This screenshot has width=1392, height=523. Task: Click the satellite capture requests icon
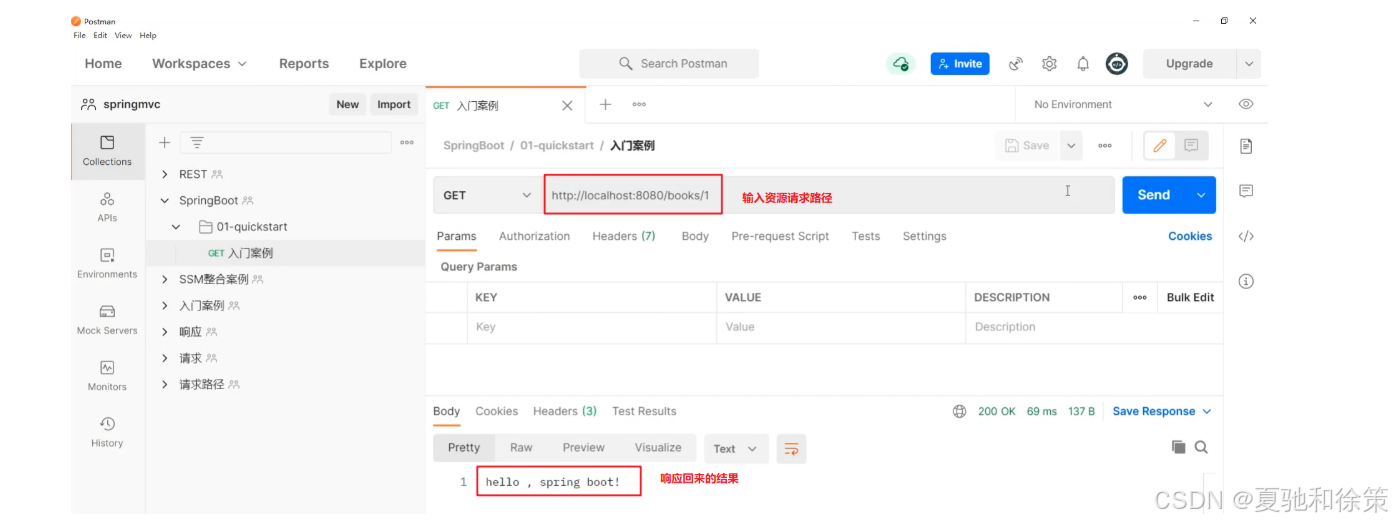click(1016, 64)
